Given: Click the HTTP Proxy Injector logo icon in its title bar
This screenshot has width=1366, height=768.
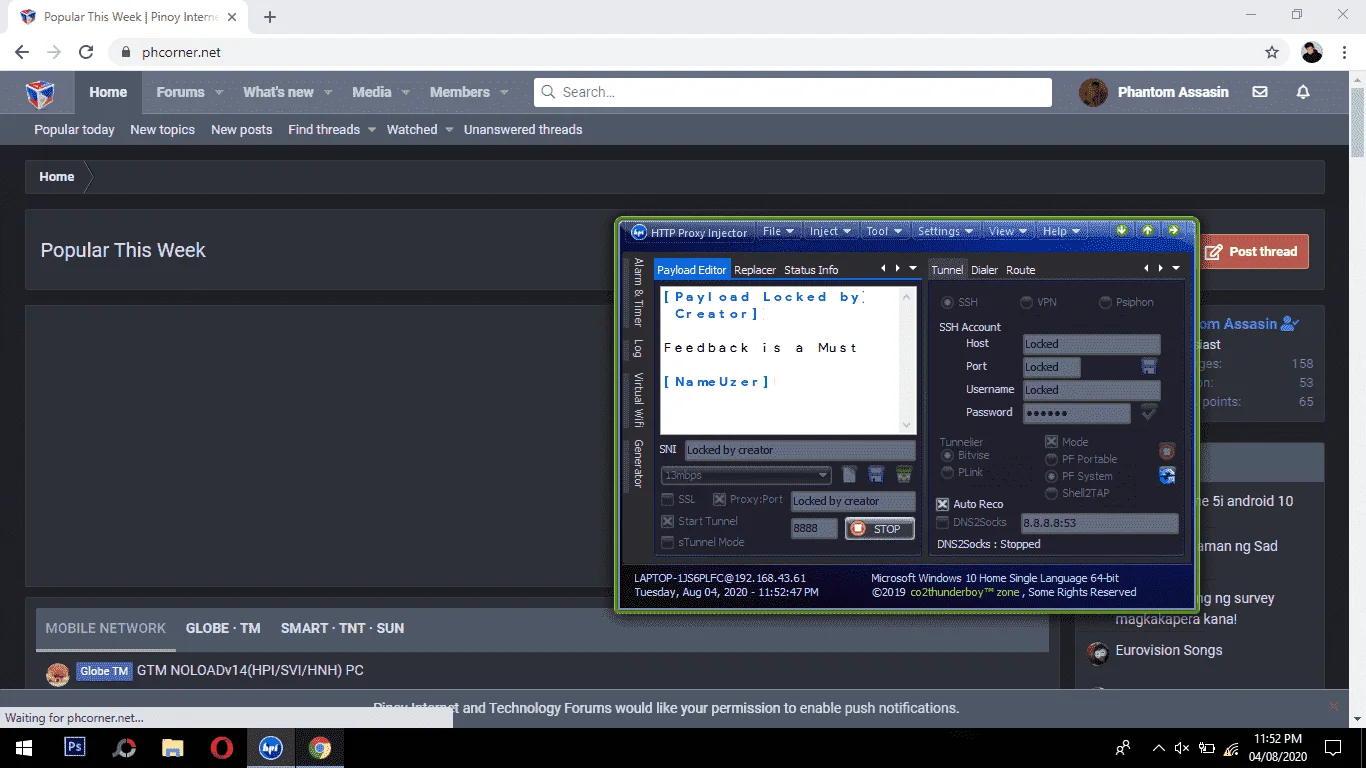Looking at the screenshot, I should 639,232.
